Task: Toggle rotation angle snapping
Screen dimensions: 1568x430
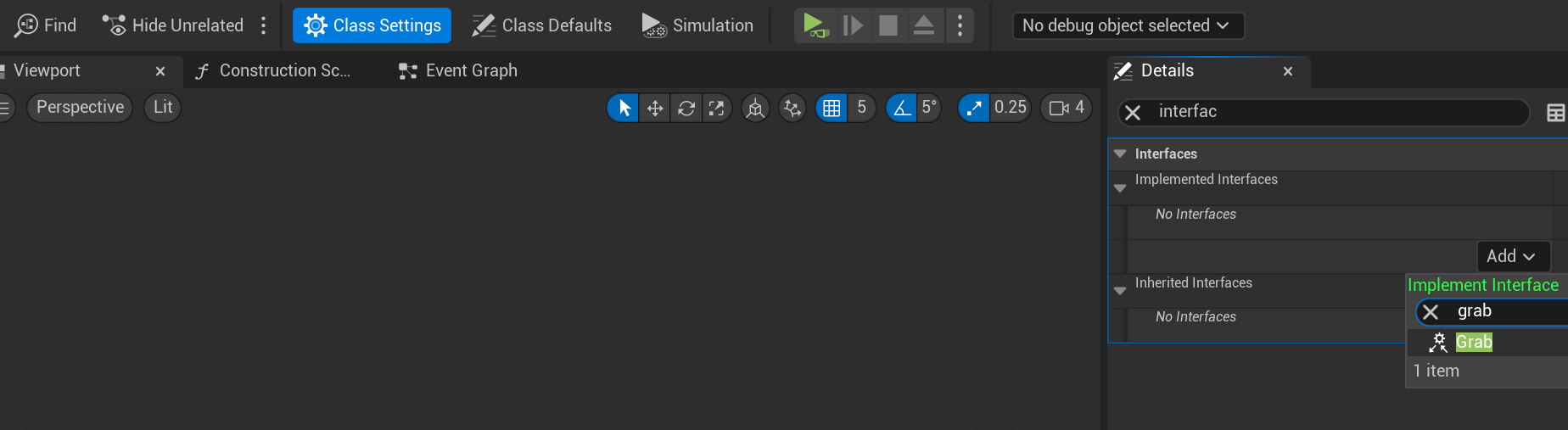Action: [x=901, y=108]
